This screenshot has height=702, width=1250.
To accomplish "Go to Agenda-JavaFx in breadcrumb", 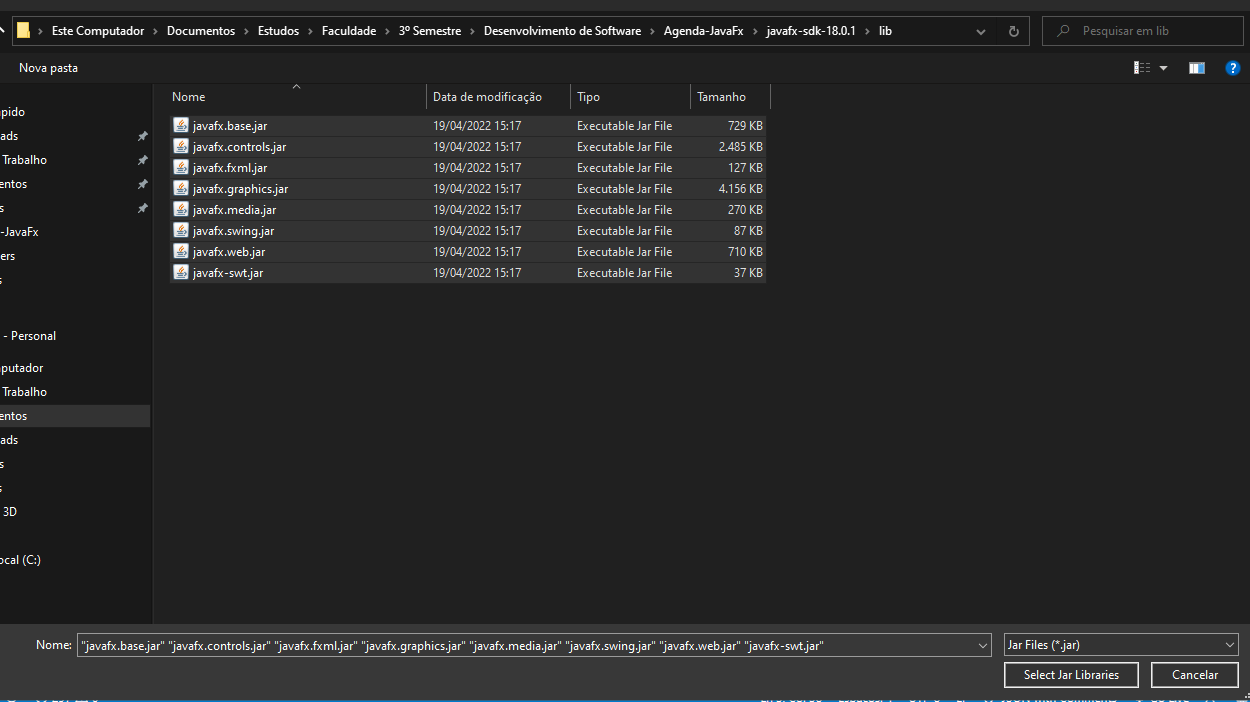I will pos(704,31).
